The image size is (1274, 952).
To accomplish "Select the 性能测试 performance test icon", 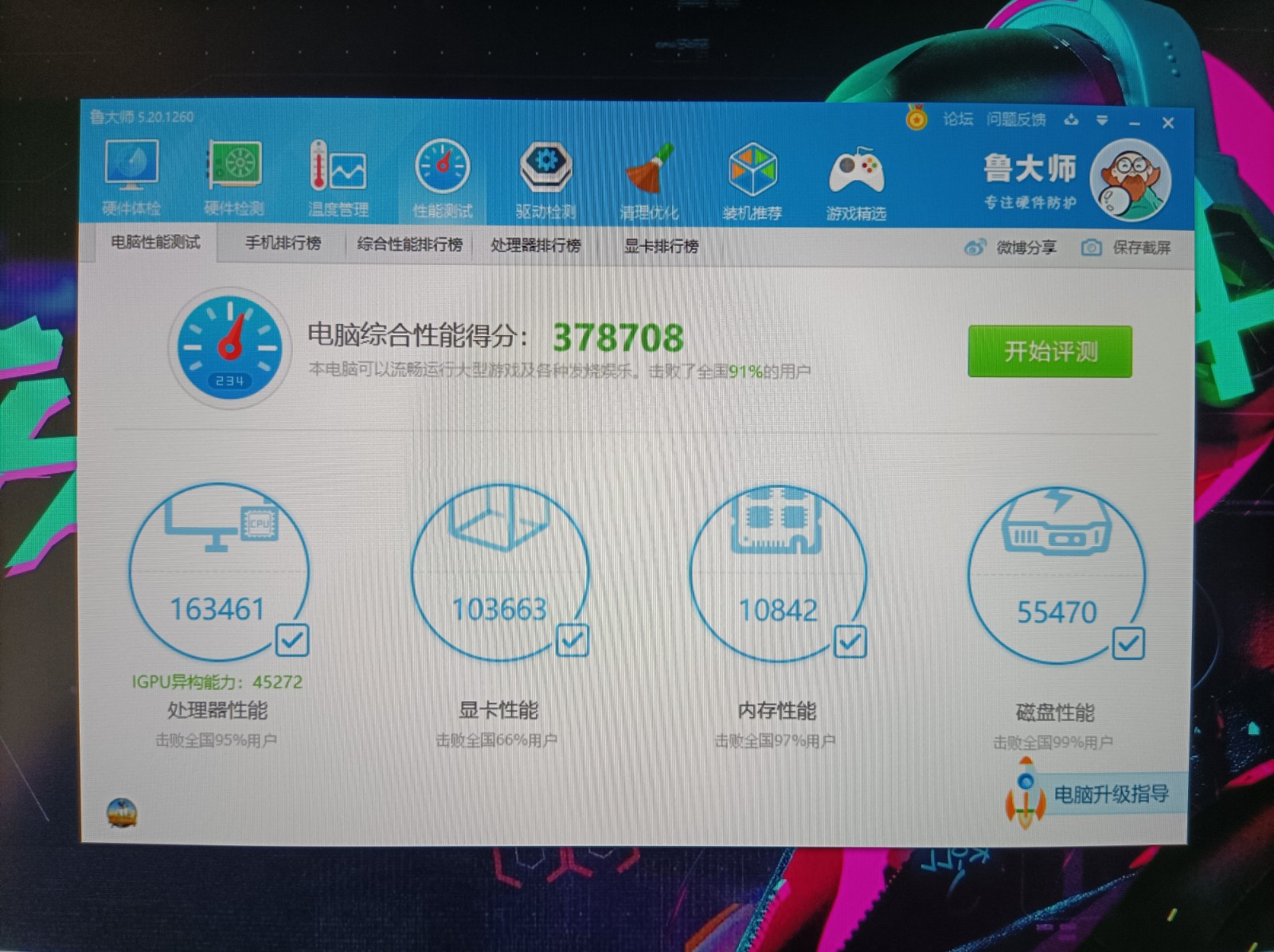I will (443, 178).
